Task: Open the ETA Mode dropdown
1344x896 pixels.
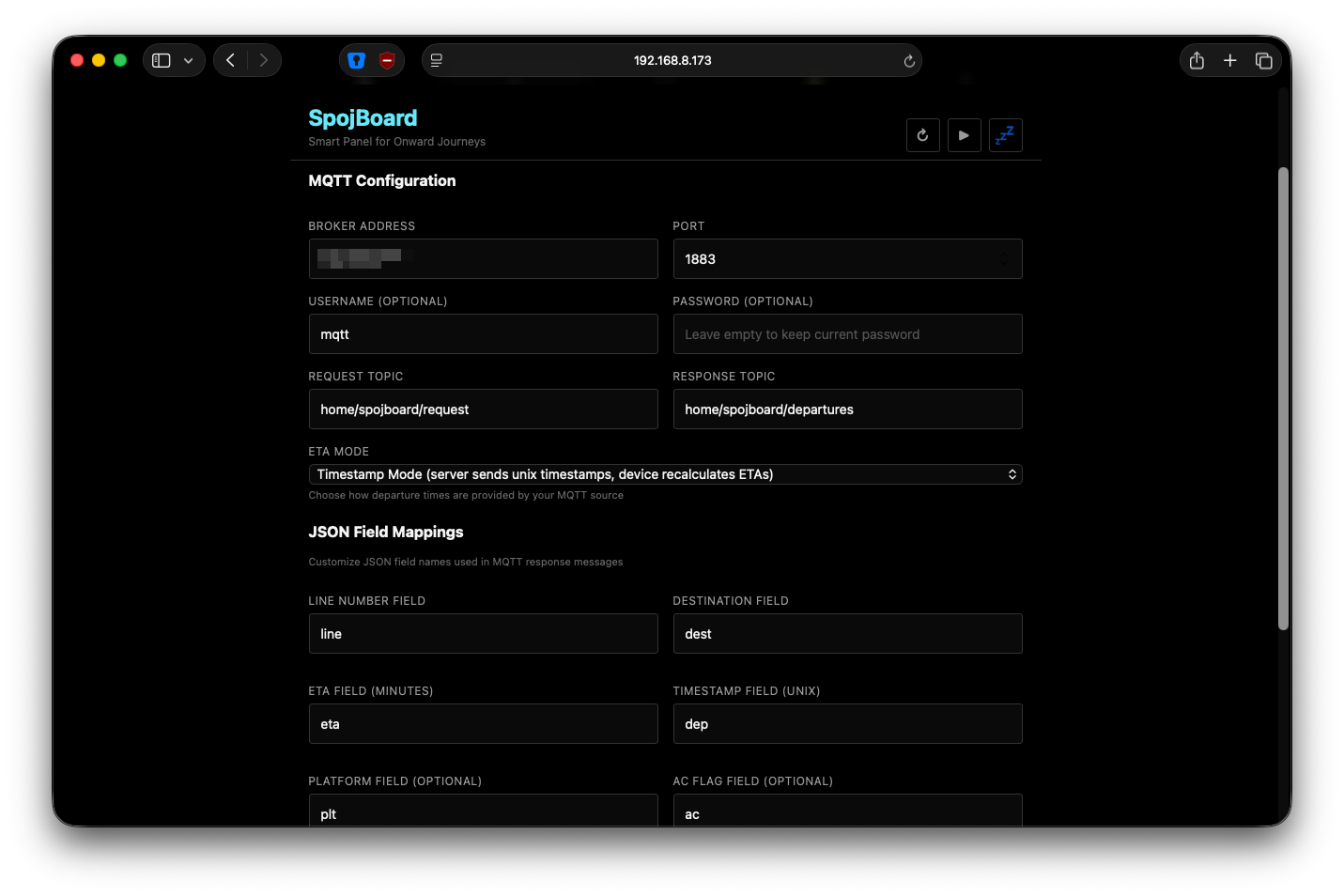Action: pyautogui.click(x=664, y=474)
